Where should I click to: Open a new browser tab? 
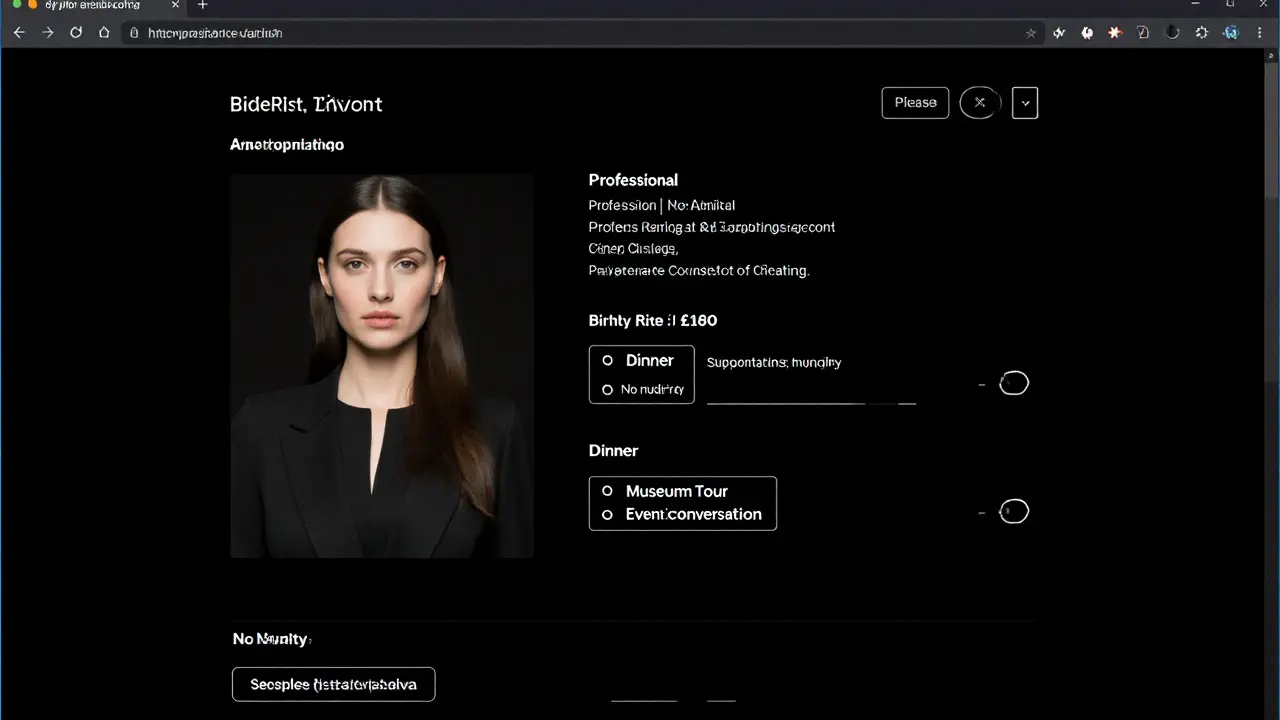tap(203, 5)
